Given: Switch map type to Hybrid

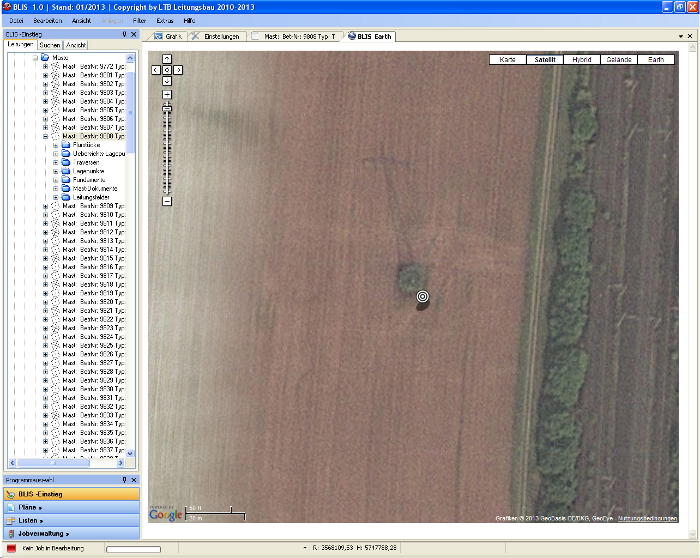Looking at the screenshot, I should (582, 59).
